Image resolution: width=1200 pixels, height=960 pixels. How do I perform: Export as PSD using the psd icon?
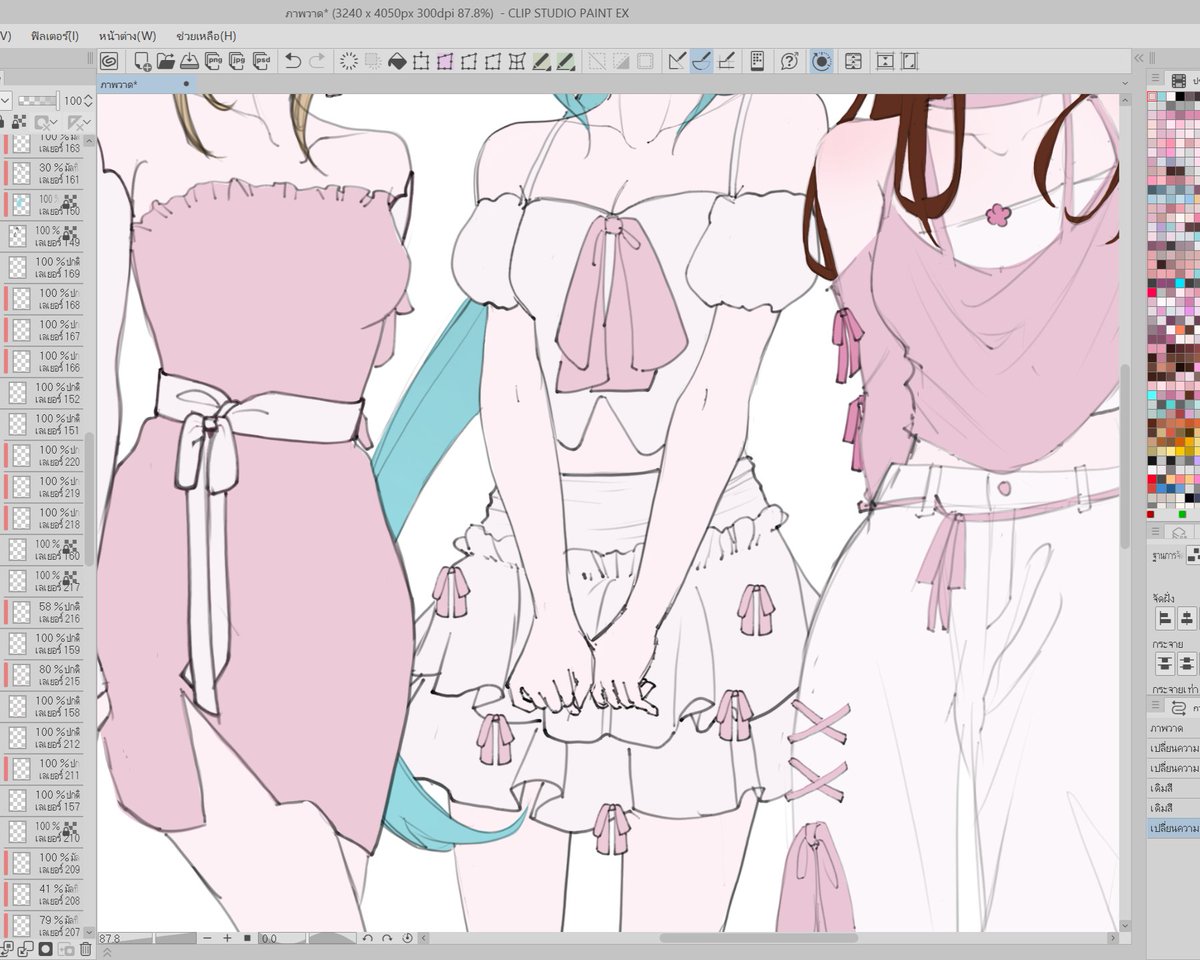click(x=262, y=61)
